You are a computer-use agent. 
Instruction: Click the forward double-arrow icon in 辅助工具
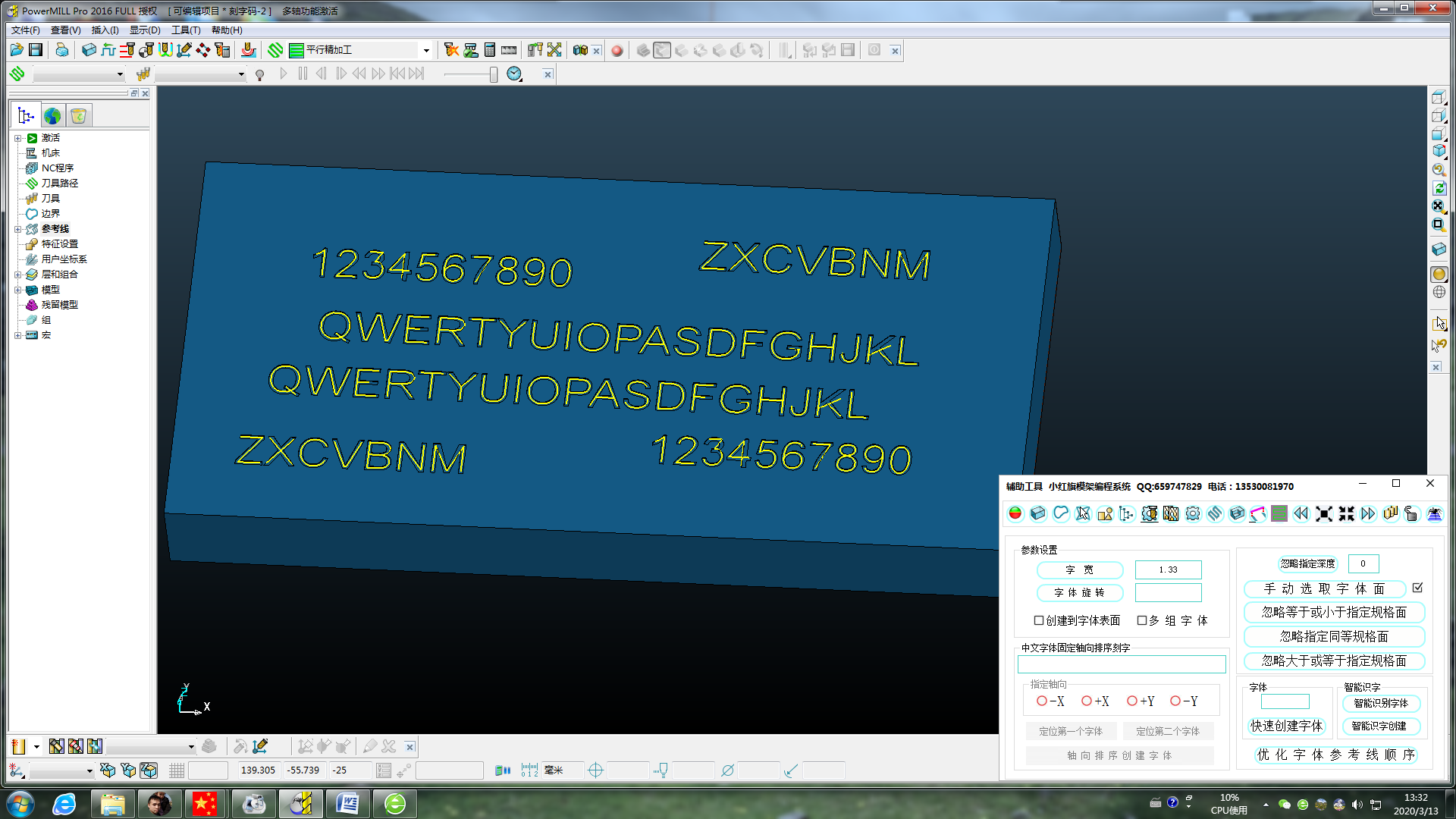(x=1368, y=513)
